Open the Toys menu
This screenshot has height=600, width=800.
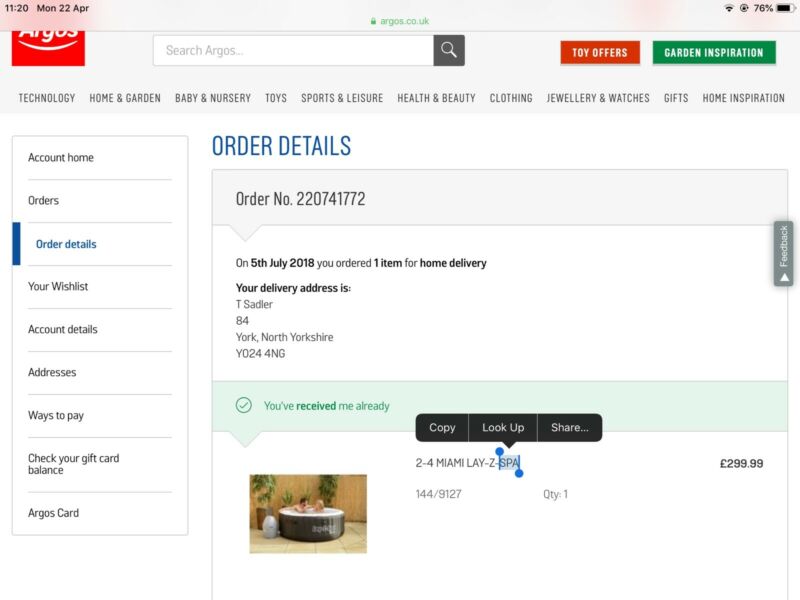pyautogui.click(x=276, y=98)
